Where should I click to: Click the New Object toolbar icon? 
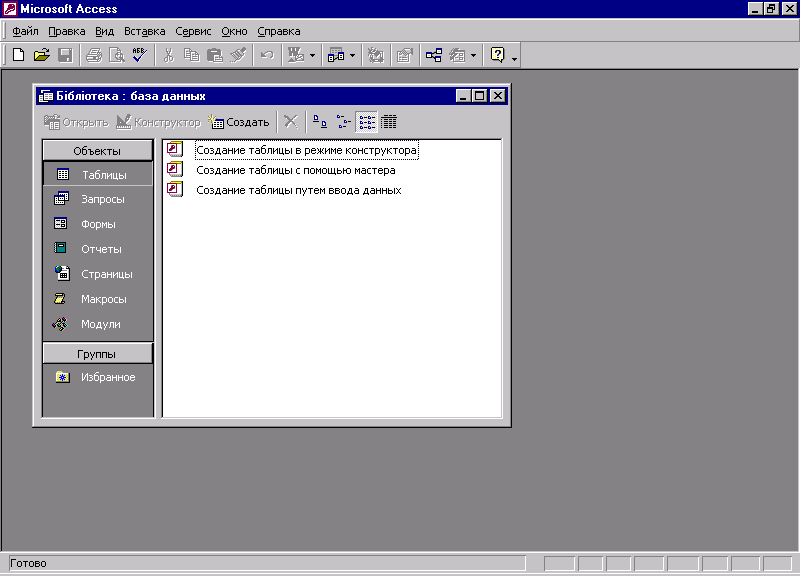pos(457,55)
